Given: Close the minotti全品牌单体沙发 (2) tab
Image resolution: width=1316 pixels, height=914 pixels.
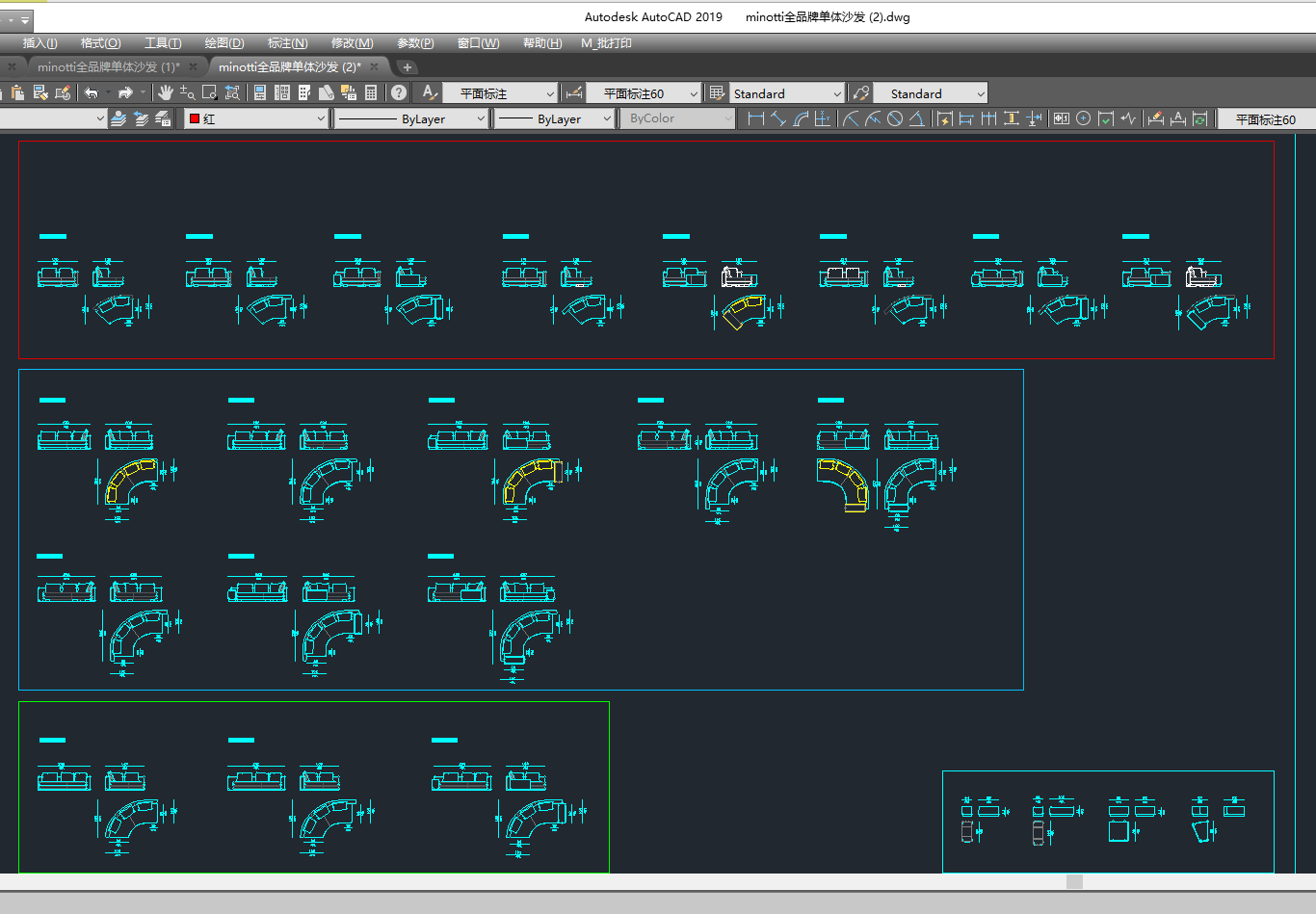Looking at the screenshot, I should [x=375, y=66].
